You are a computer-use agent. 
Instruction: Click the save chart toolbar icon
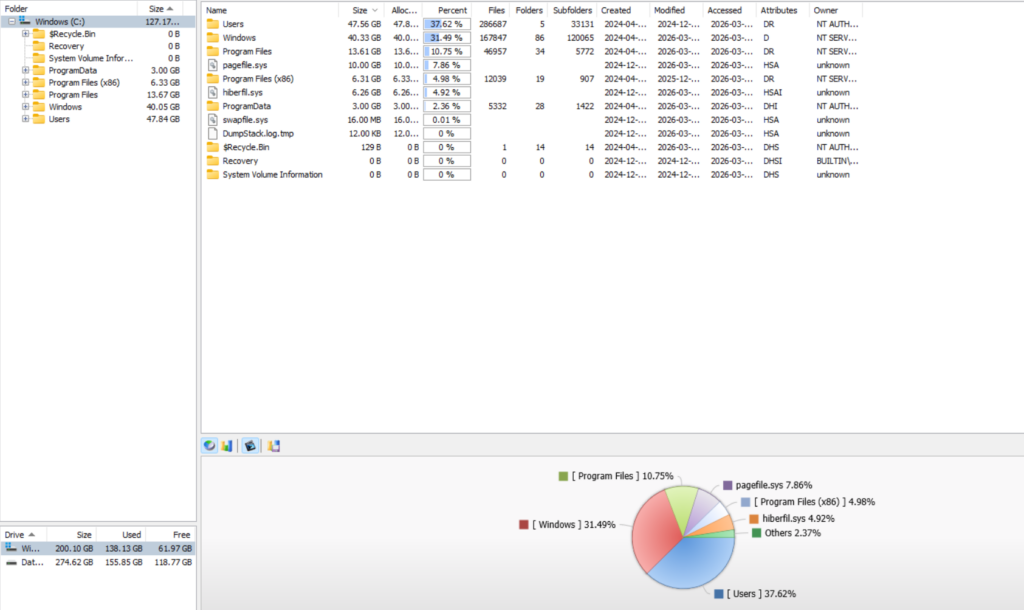[274, 446]
